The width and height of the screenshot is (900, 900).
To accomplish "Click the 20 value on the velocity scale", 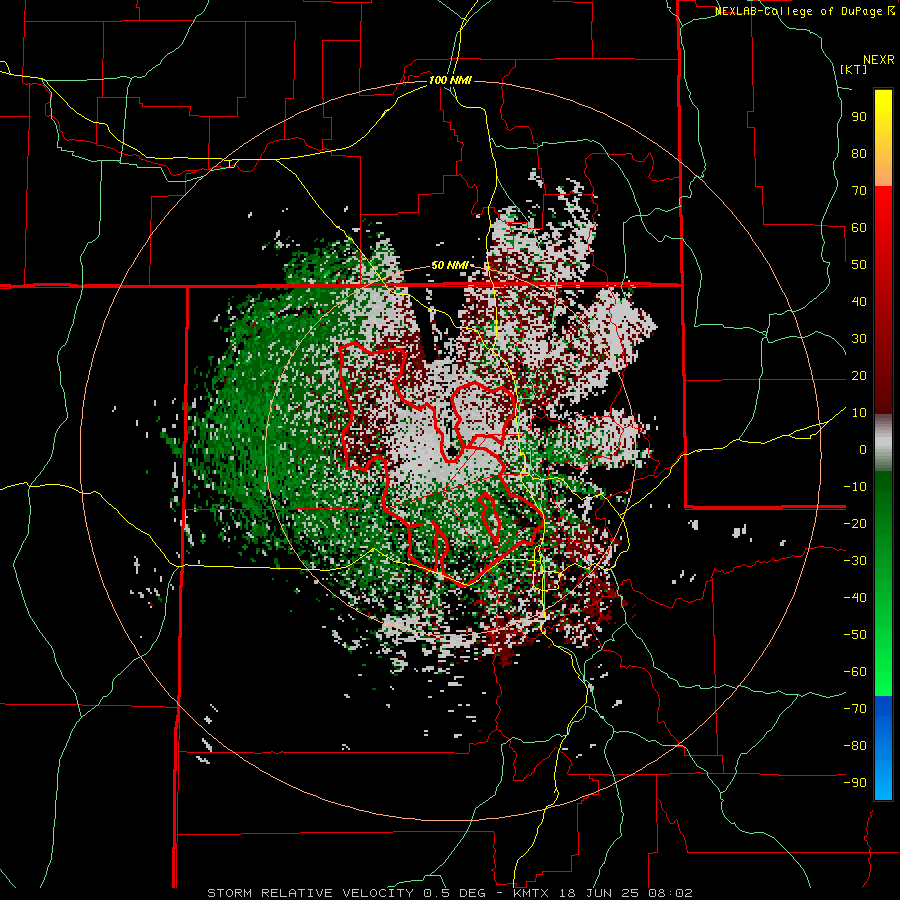I will (859, 376).
